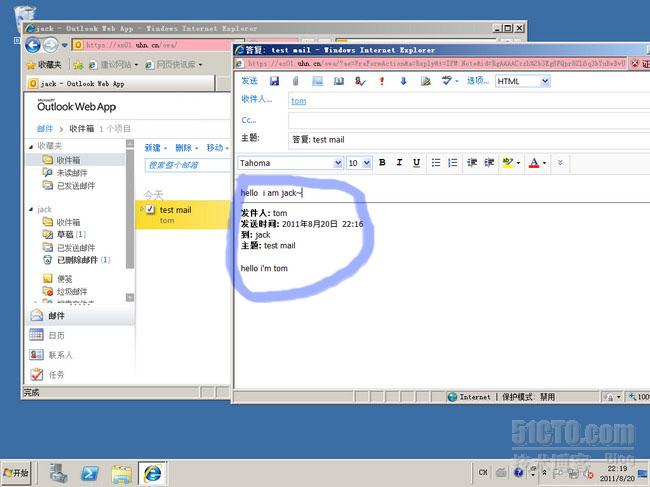
Task: Toggle underline formatting
Action: [x=417, y=162]
